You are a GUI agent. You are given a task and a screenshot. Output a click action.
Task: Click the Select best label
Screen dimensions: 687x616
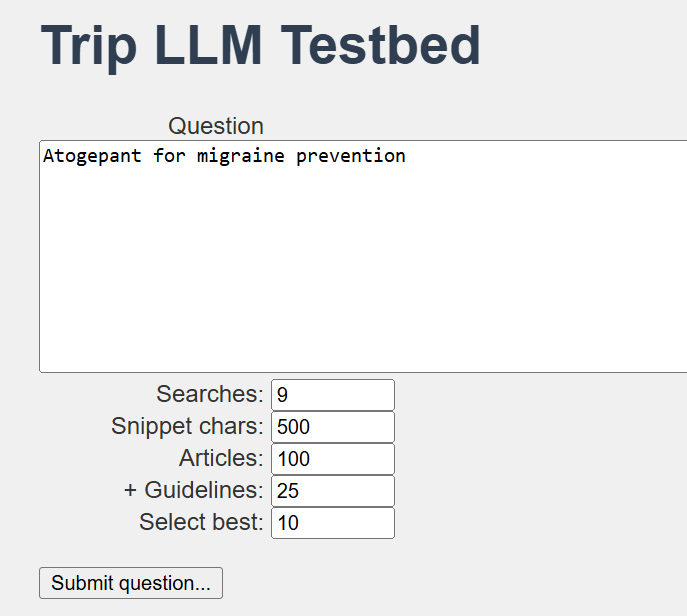[x=201, y=522]
